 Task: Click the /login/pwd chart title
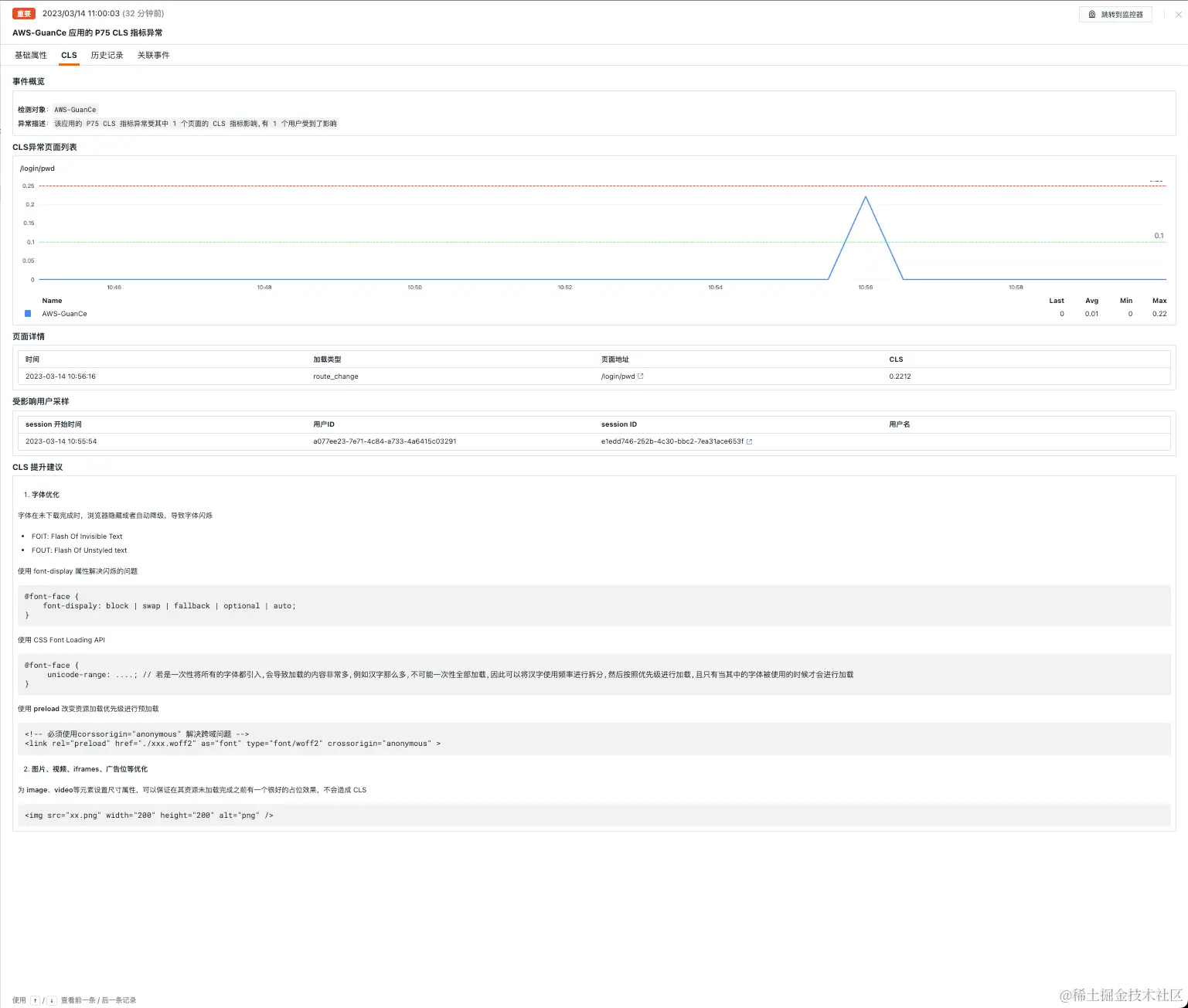[x=37, y=169]
